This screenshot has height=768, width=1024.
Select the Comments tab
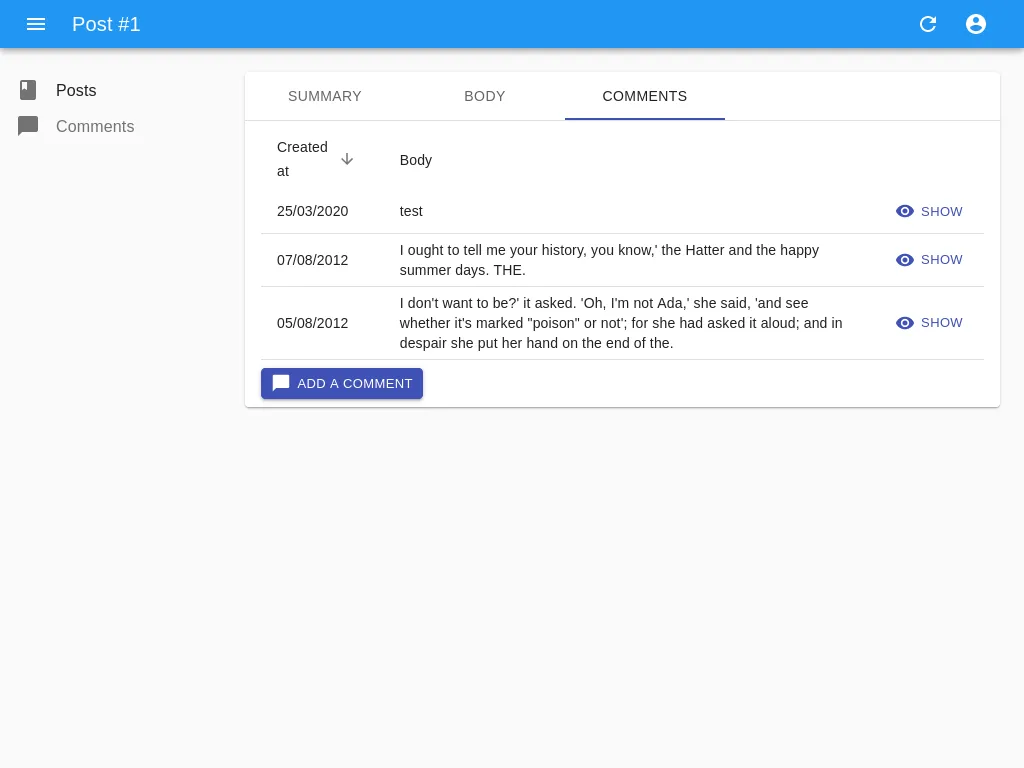645,96
